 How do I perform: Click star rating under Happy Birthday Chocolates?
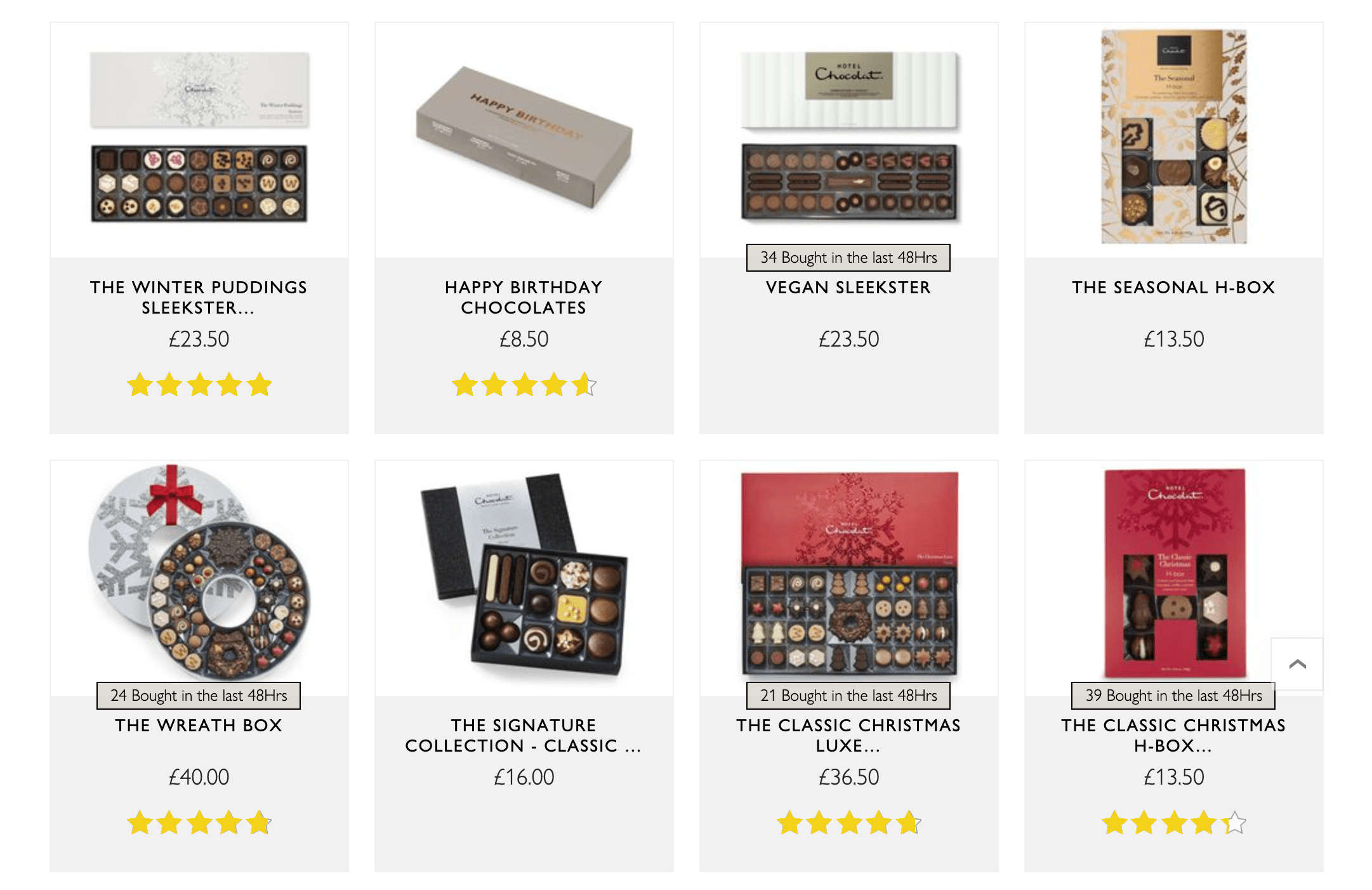[x=524, y=385]
